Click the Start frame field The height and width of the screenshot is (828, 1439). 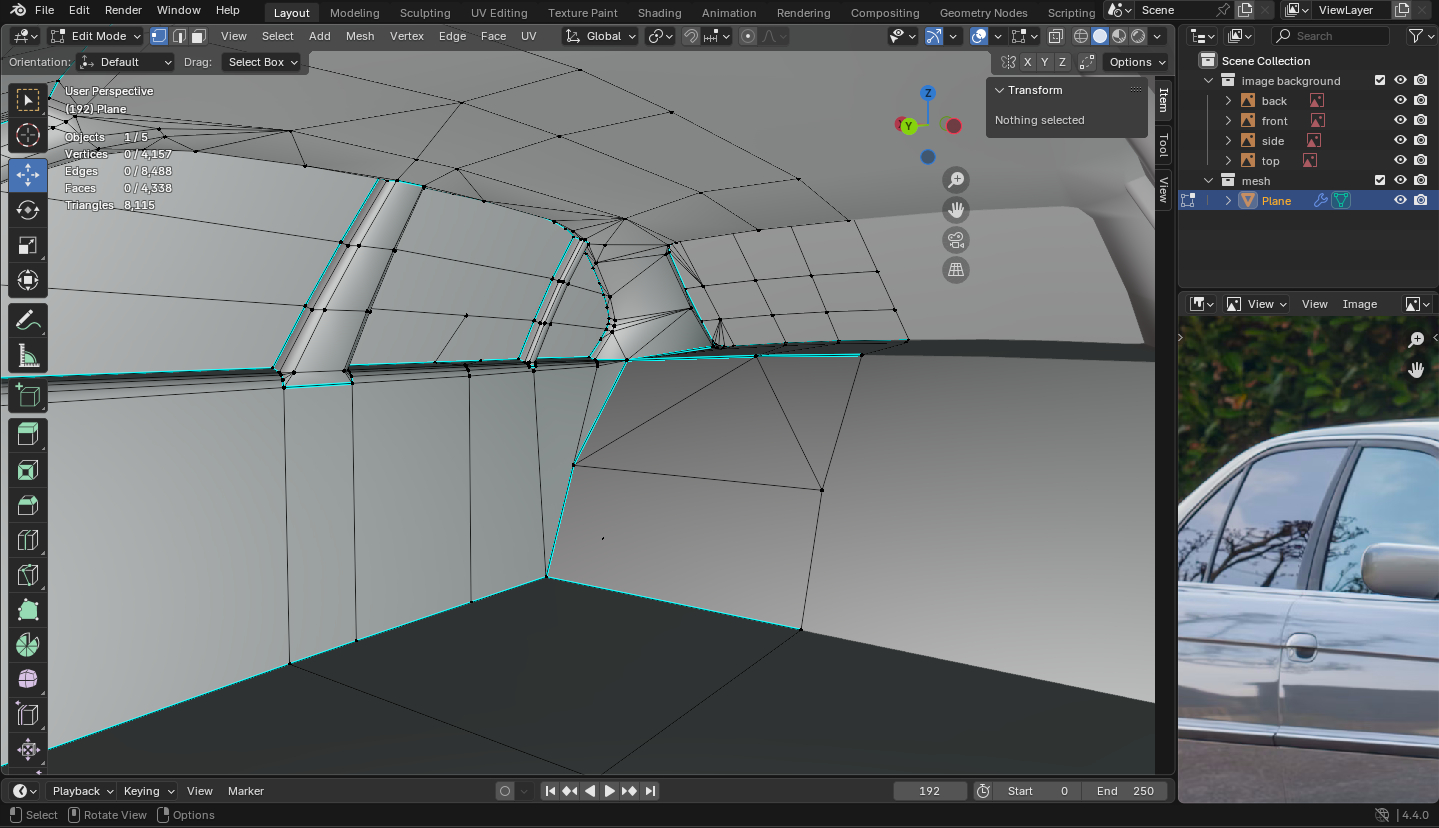pyautogui.click(x=1038, y=791)
